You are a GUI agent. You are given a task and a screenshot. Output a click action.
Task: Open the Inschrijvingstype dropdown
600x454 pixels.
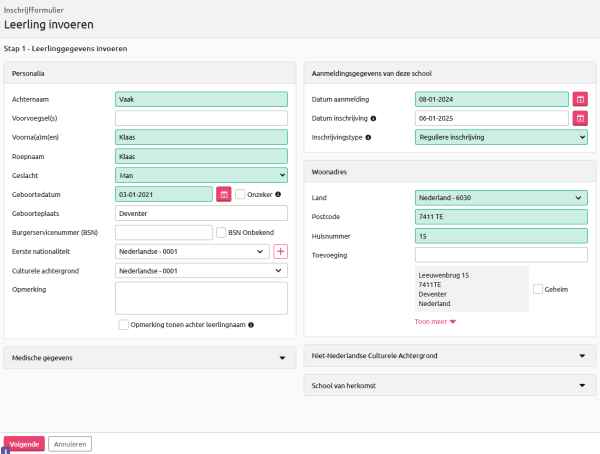pos(500,137)
